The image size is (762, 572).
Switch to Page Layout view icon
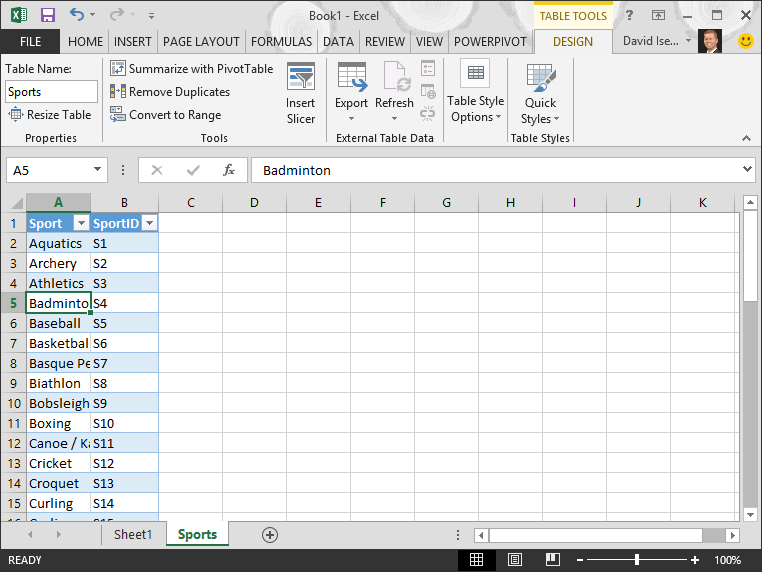click(x=515, y=560)
